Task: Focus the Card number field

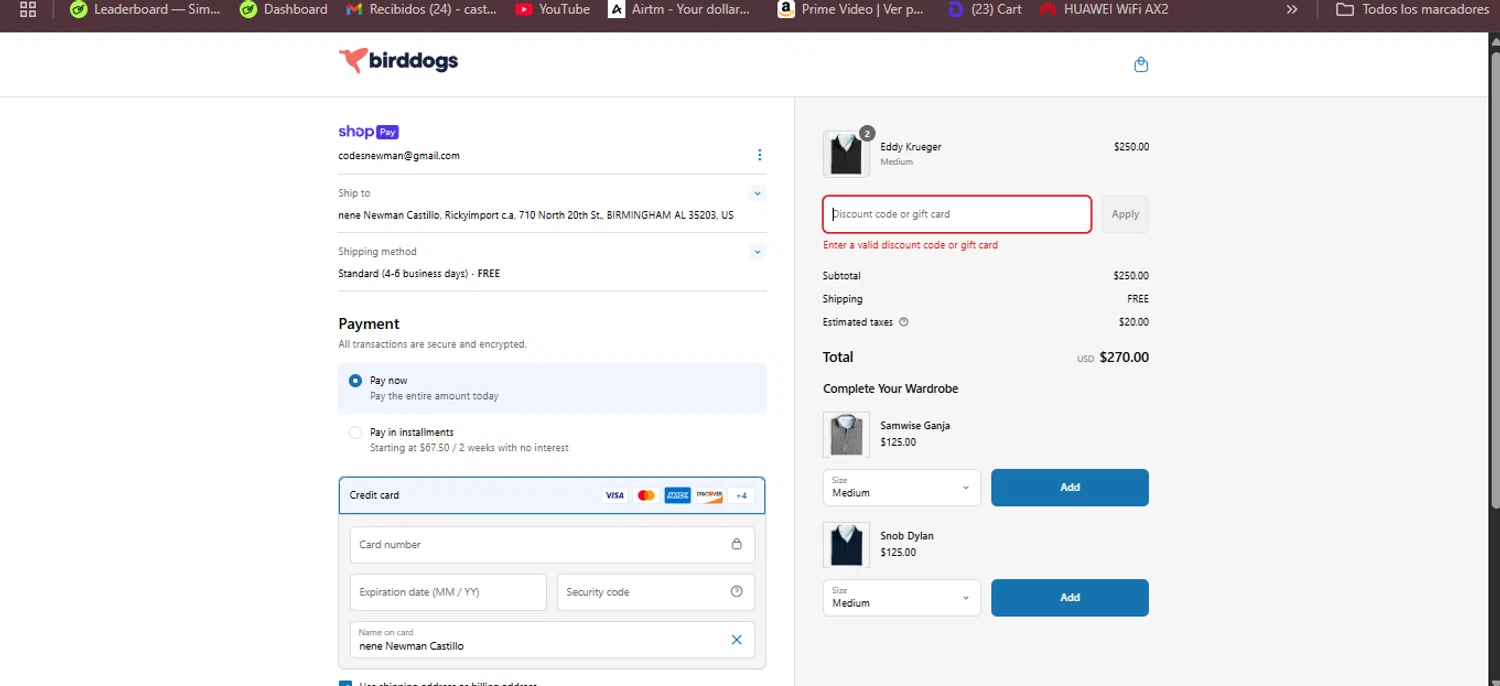Action: pos(552,545)
